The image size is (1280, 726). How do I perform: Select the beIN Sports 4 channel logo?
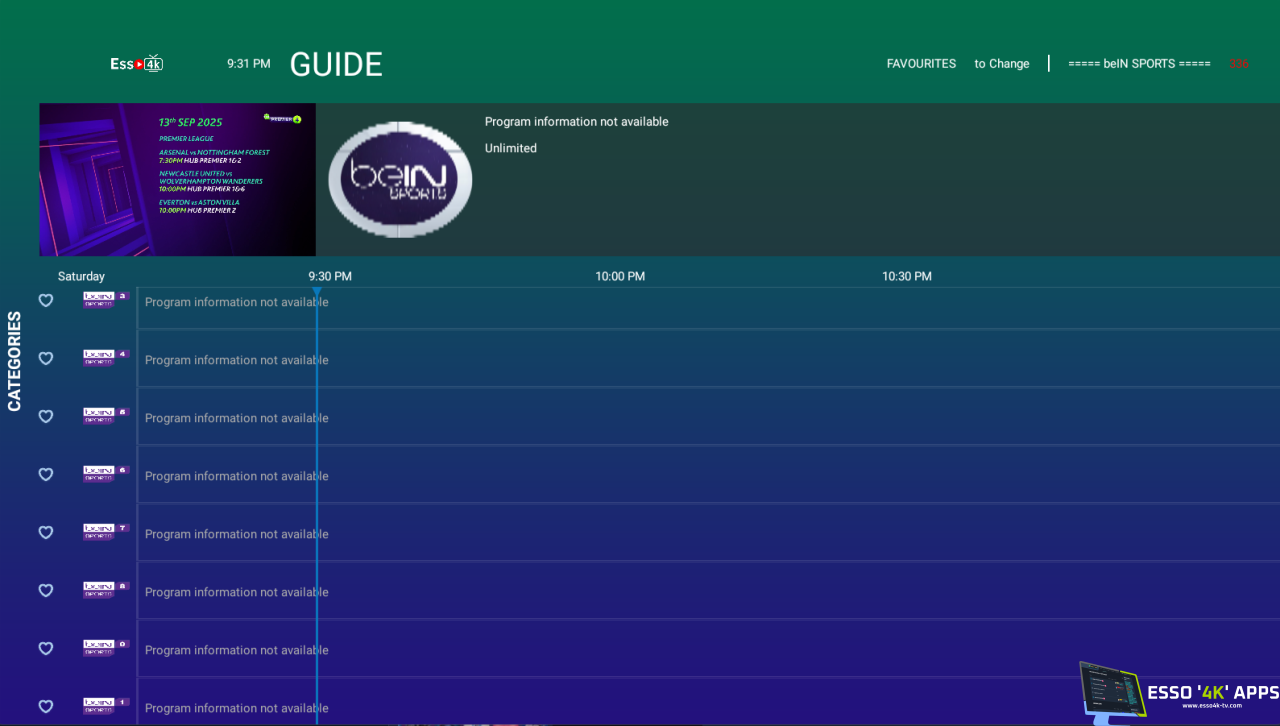tap(106, 358)
